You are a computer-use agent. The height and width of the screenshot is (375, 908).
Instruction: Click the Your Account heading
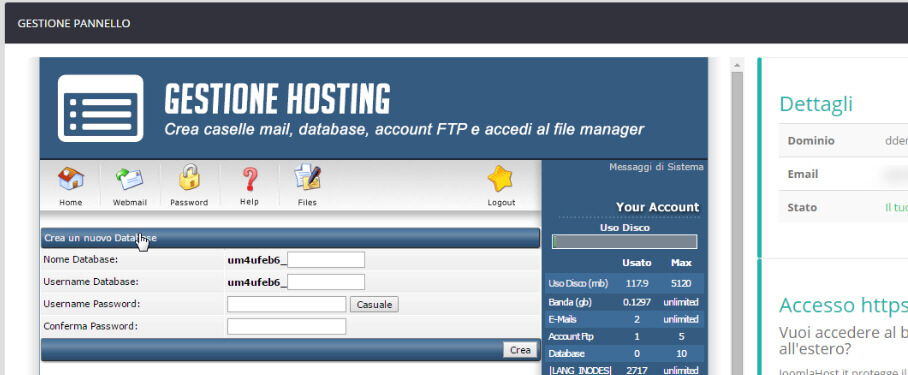tap(657, 207)
